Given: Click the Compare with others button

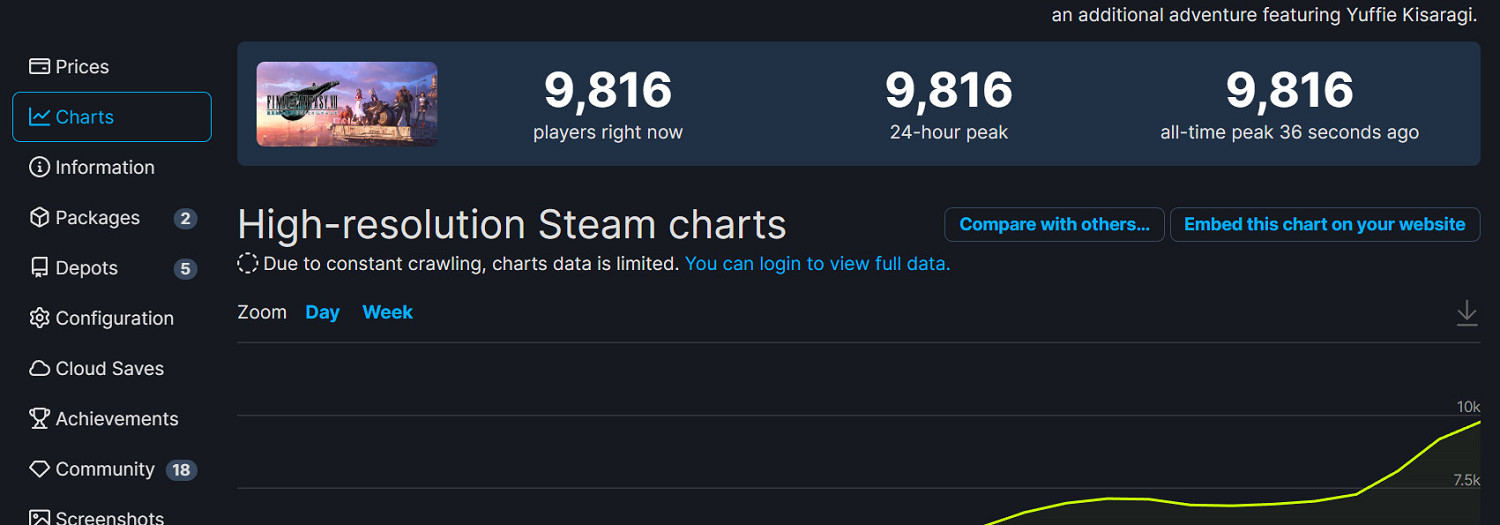Looking at the screenshot, I should [1054, 225].
